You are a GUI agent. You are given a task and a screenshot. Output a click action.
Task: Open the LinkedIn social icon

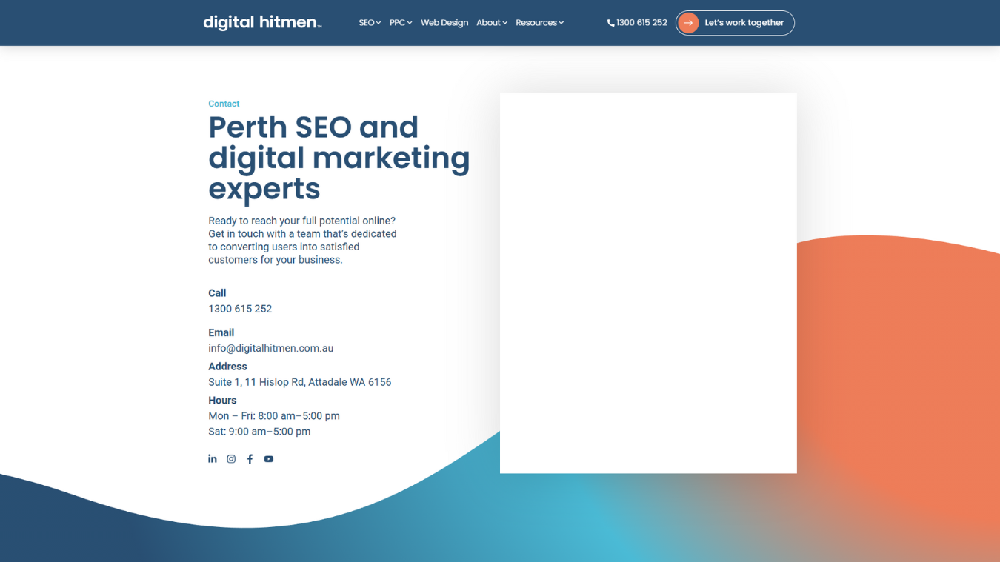coord(212,459)
